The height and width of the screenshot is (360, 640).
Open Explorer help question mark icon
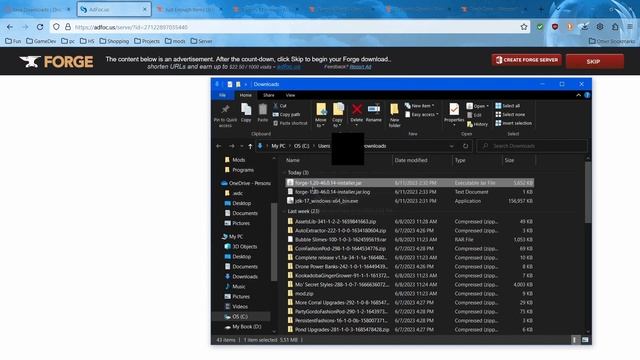pos(587,95)
